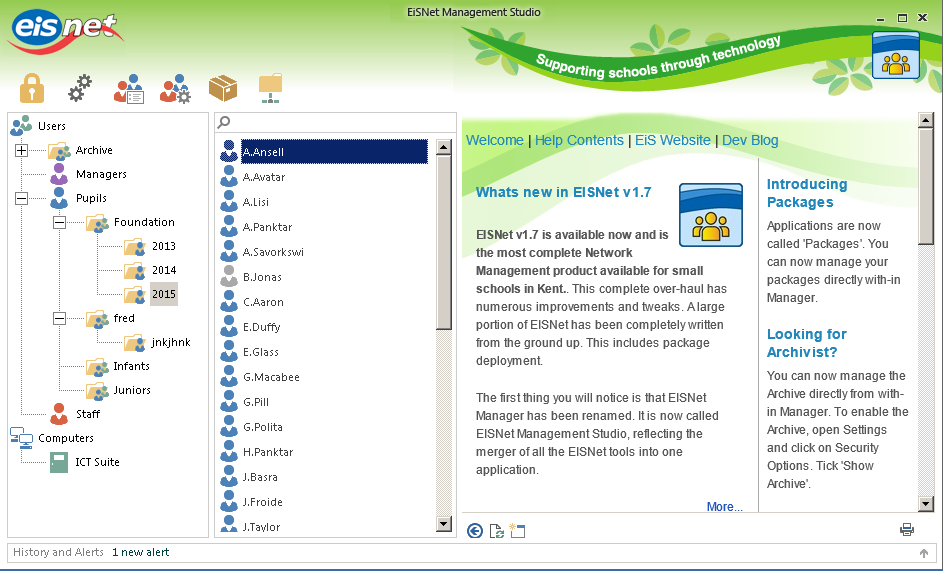Select the 2014 folder in tree
Image resolution: width=943 pixels, height=571 pixels.
pyautogui.click(x=164, y=270)
